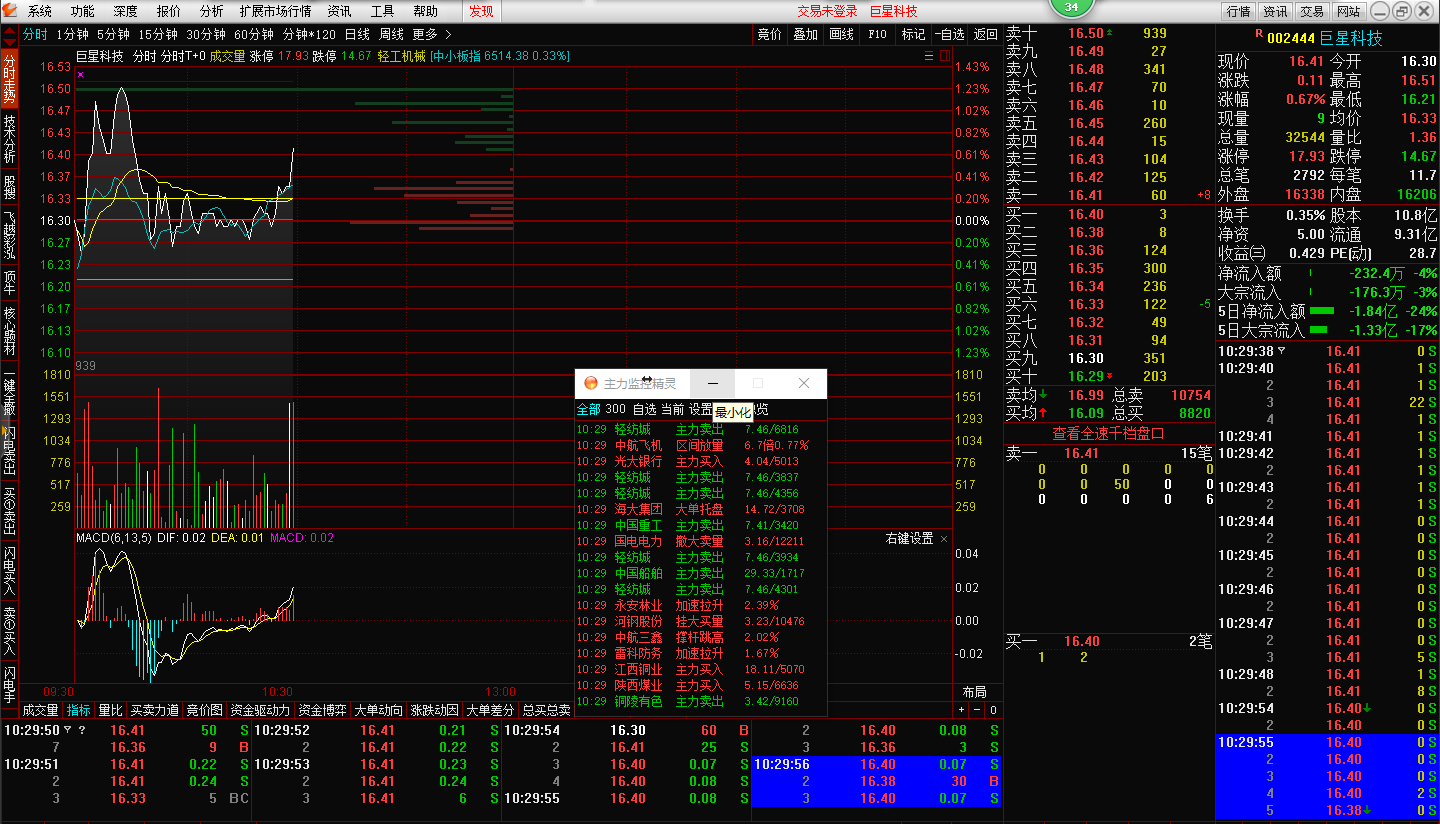Click the 交易未登录 link
Image resolution: width=1440 pixels, height=824 pixels.
[x=827, y=11]
